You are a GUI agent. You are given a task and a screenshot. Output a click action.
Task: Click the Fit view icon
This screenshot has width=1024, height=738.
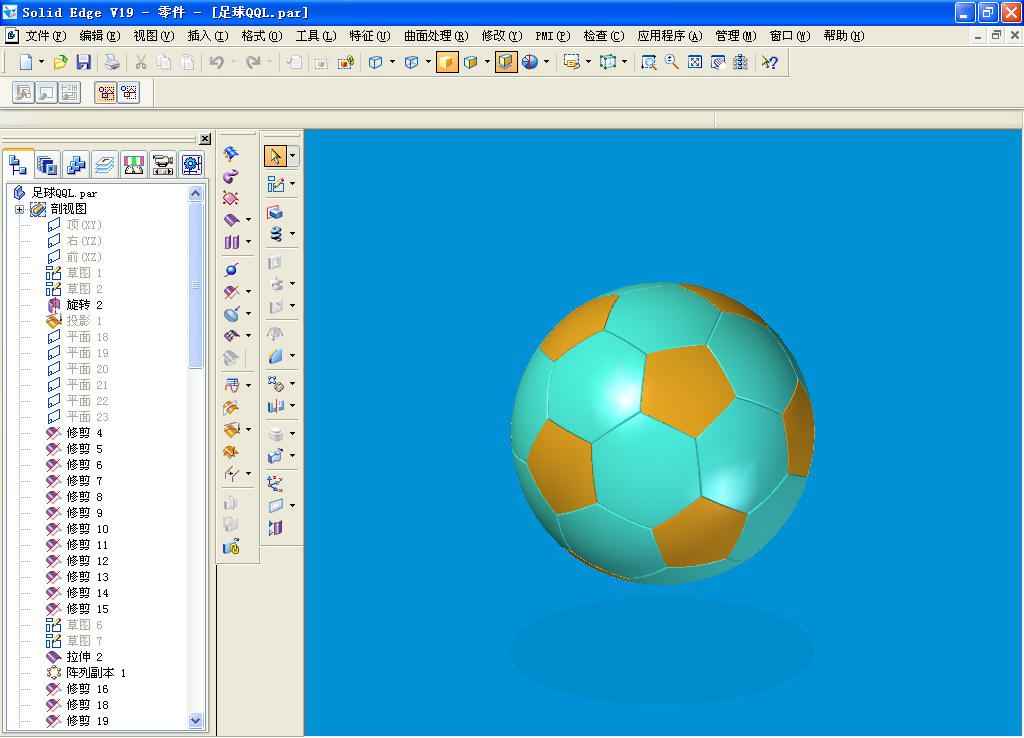(x=695, y=62)
